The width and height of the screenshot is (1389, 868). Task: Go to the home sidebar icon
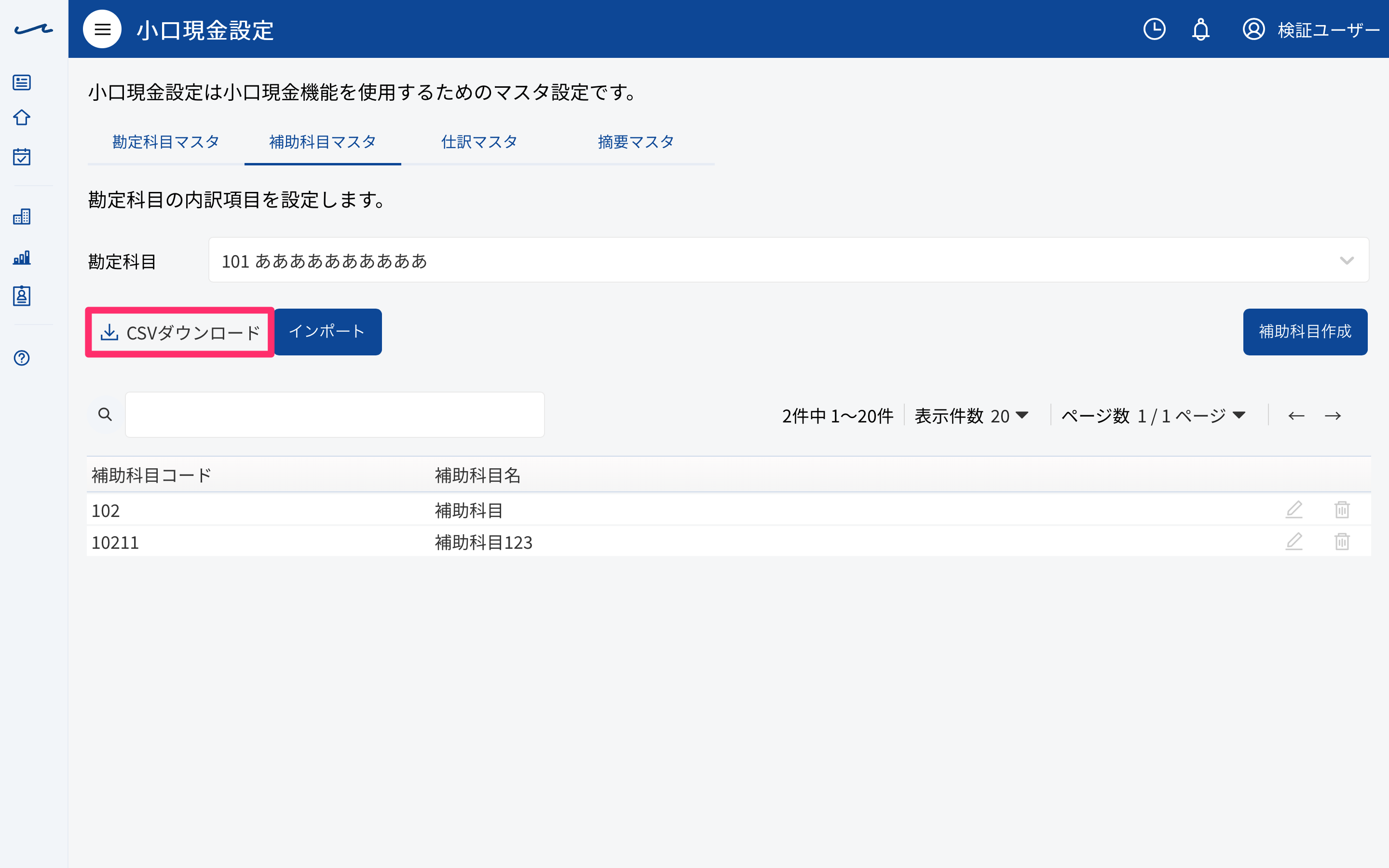pos(22,118)
